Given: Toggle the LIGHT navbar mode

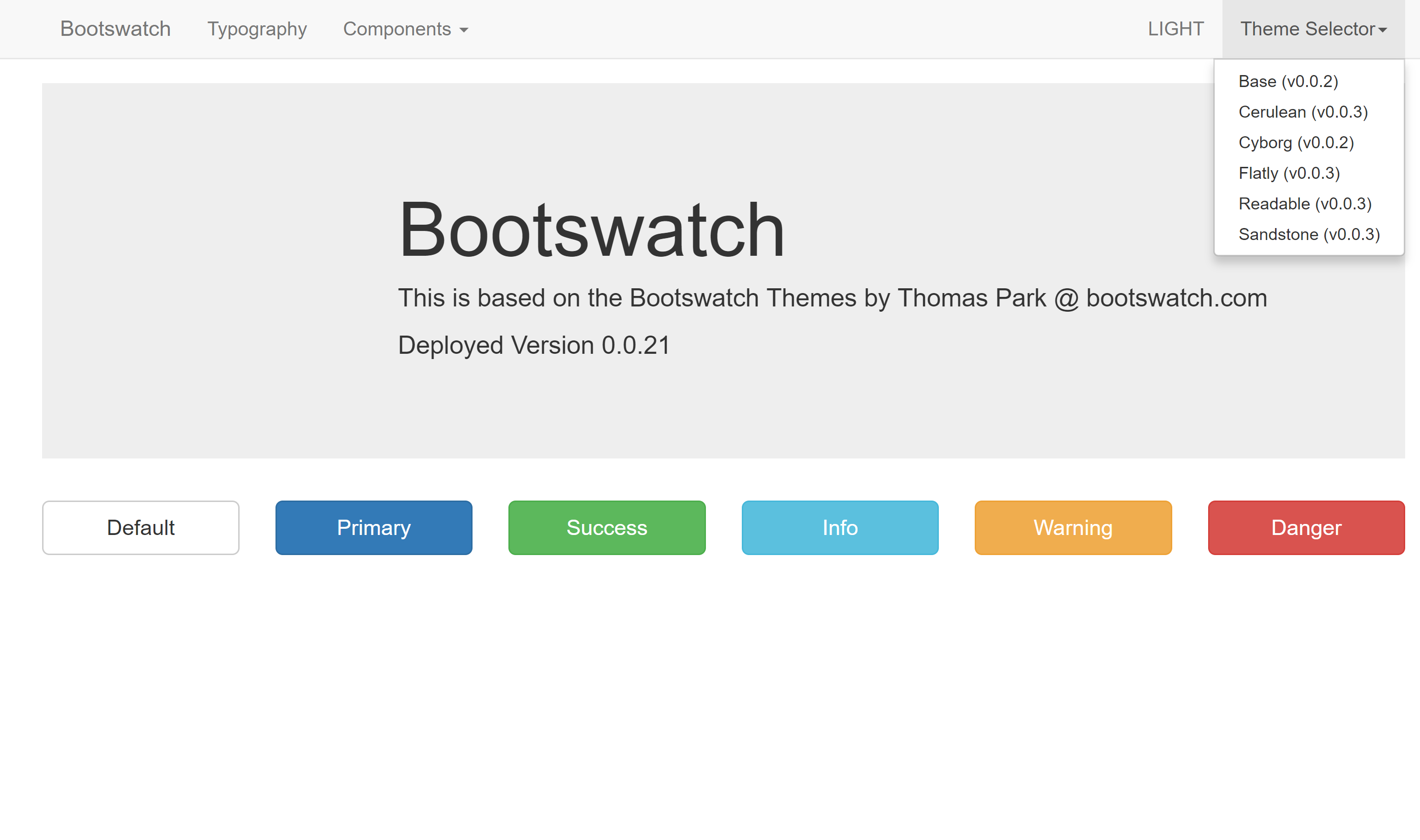Looking at the screenshot, I should 1176,29.
